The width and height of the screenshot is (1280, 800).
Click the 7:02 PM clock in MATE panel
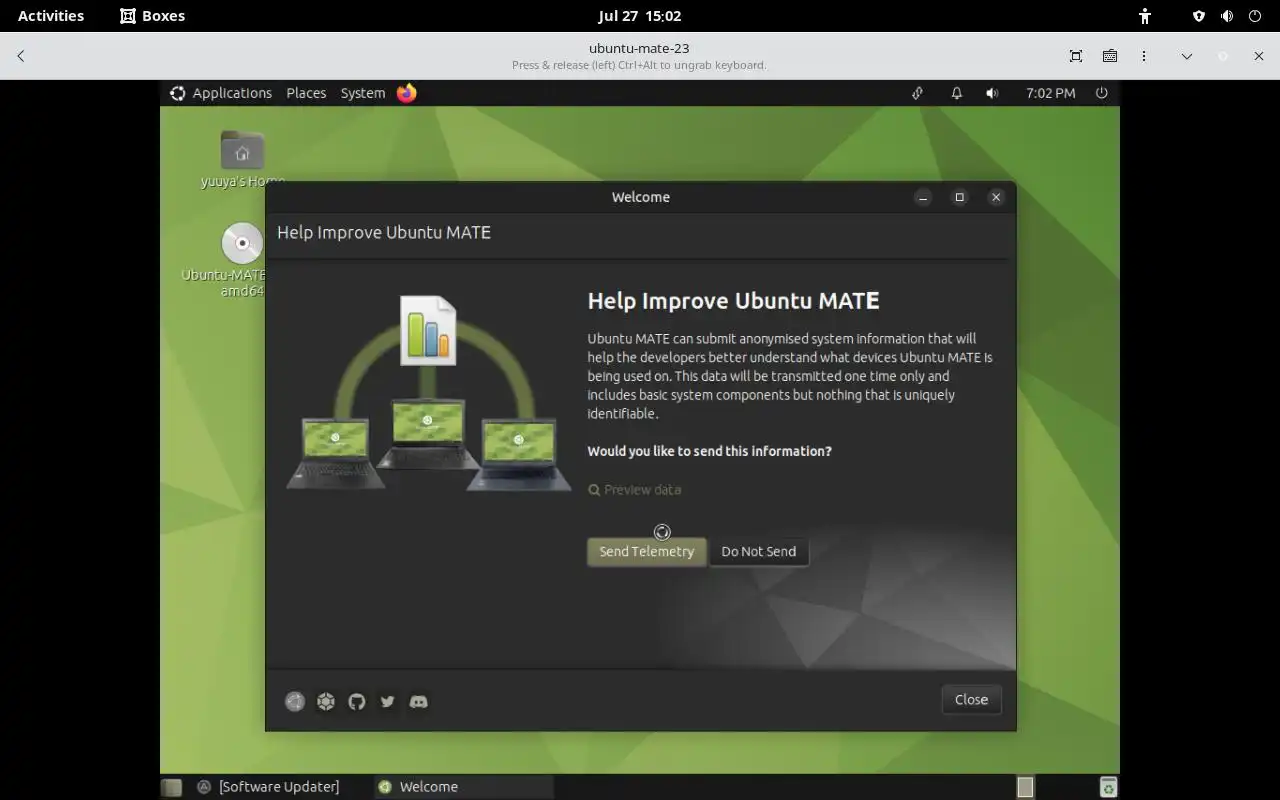[1051, 93]
